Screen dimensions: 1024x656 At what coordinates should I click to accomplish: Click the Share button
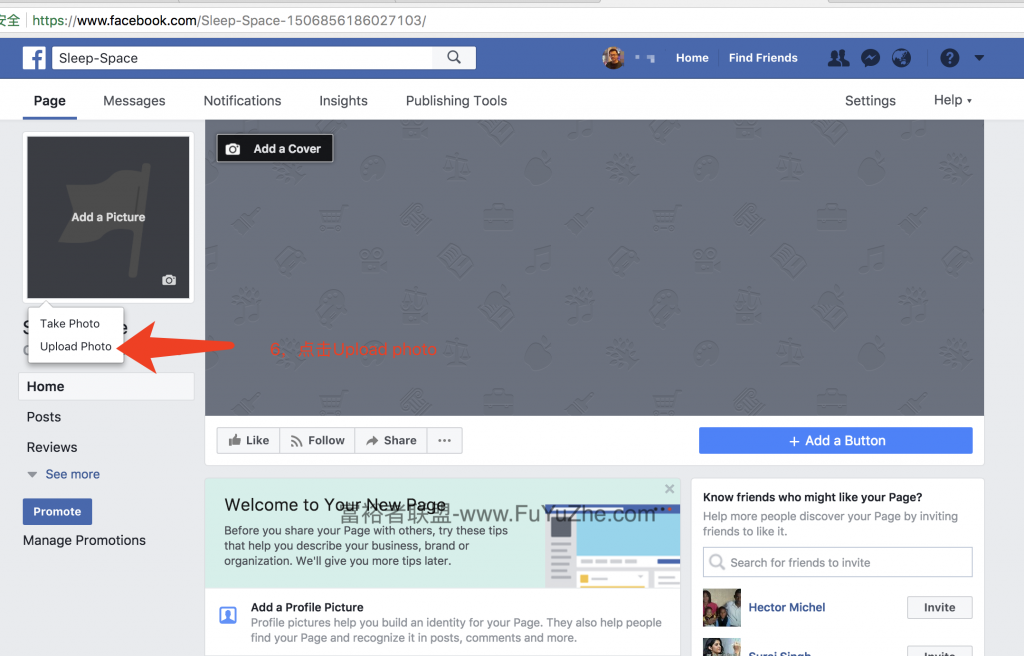[x=391, y=440]
